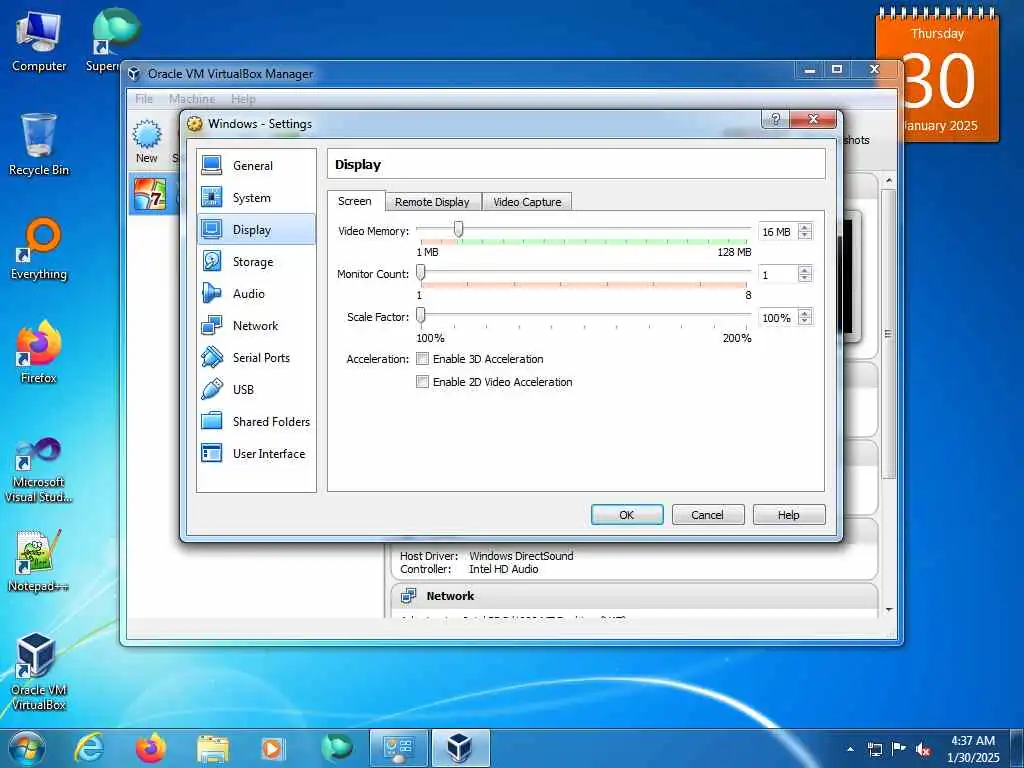Decrease Monitor Count with down arrow
This screenshot has width=1024, height=768.
(805, 278)
